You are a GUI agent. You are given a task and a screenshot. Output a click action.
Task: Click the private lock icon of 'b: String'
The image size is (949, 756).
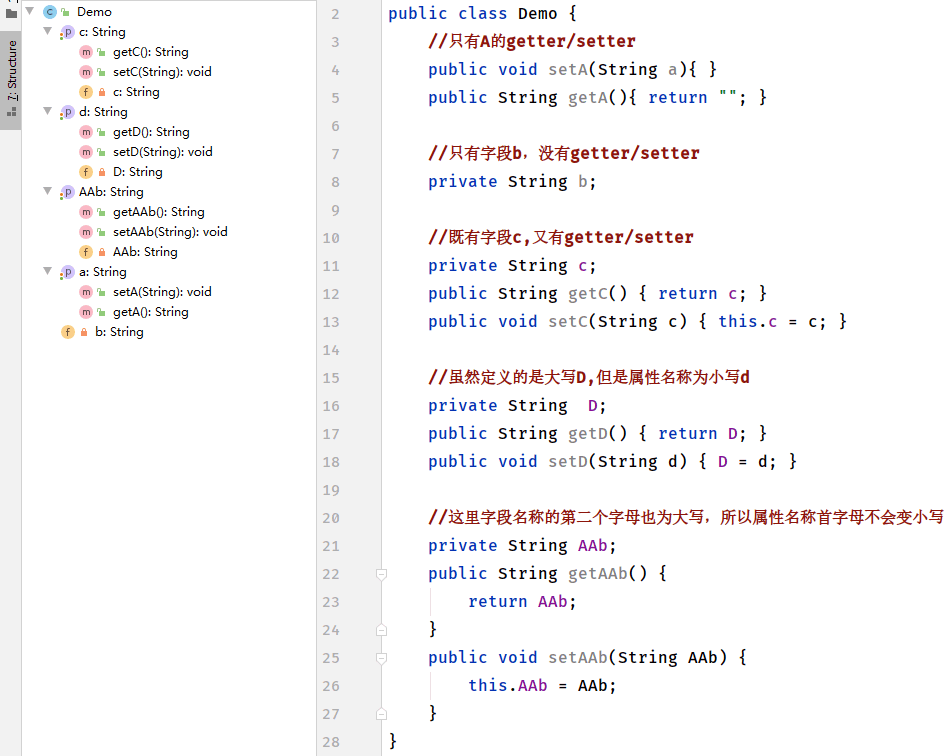click(x=84, y=332)
